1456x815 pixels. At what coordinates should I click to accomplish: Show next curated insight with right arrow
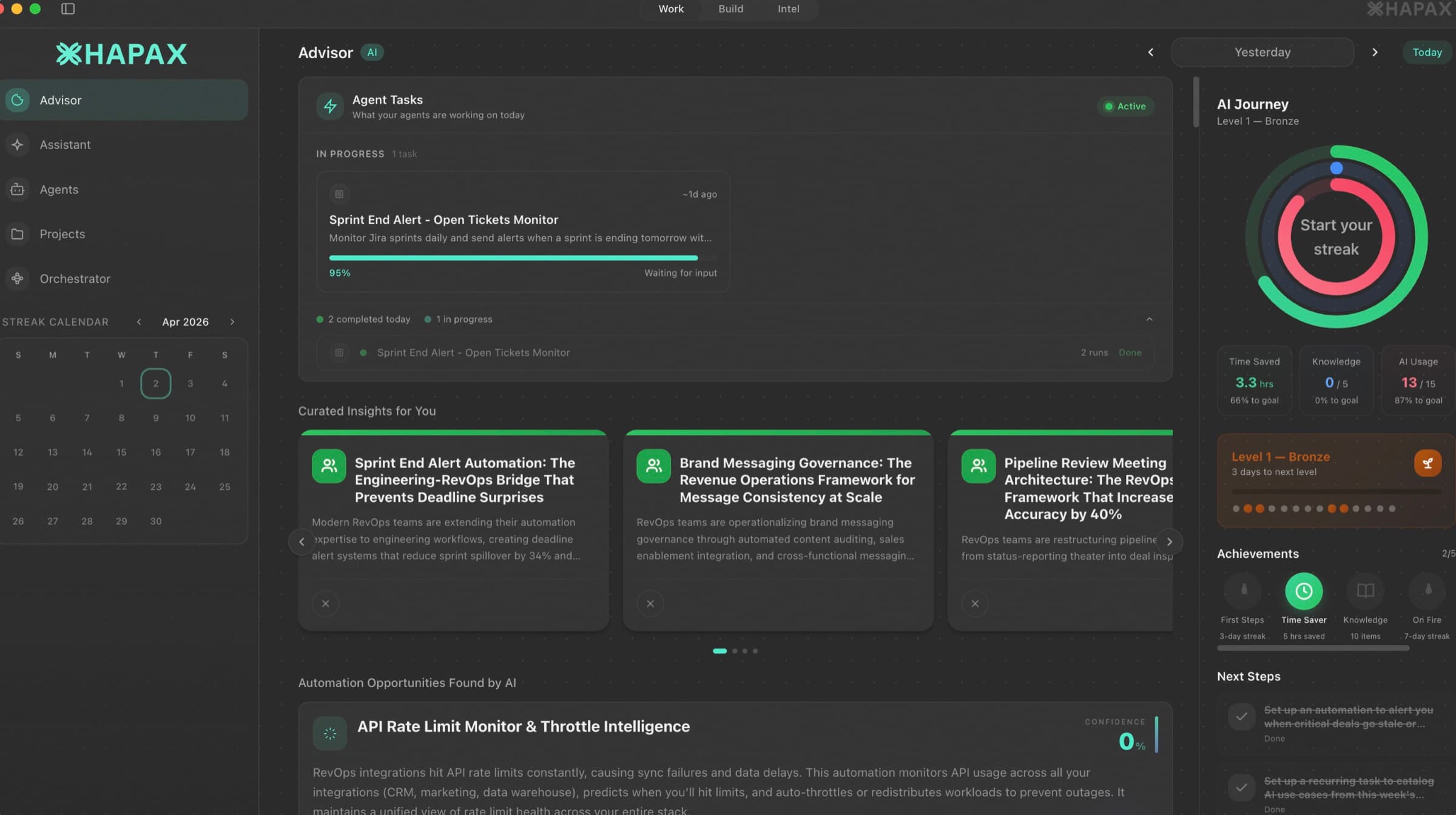pos(1169,542)
